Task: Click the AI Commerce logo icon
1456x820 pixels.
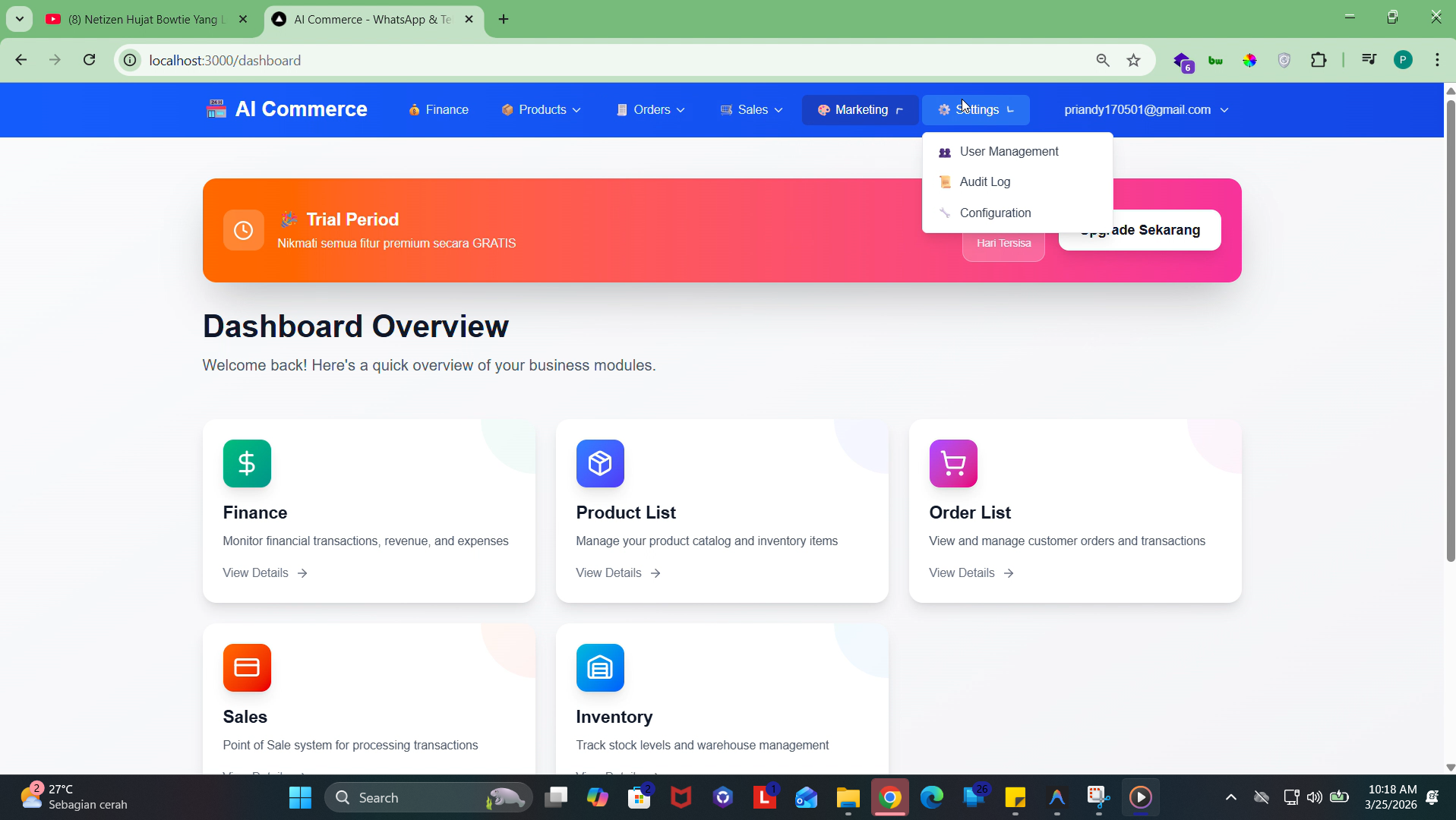Action: [x=216, y=109]
